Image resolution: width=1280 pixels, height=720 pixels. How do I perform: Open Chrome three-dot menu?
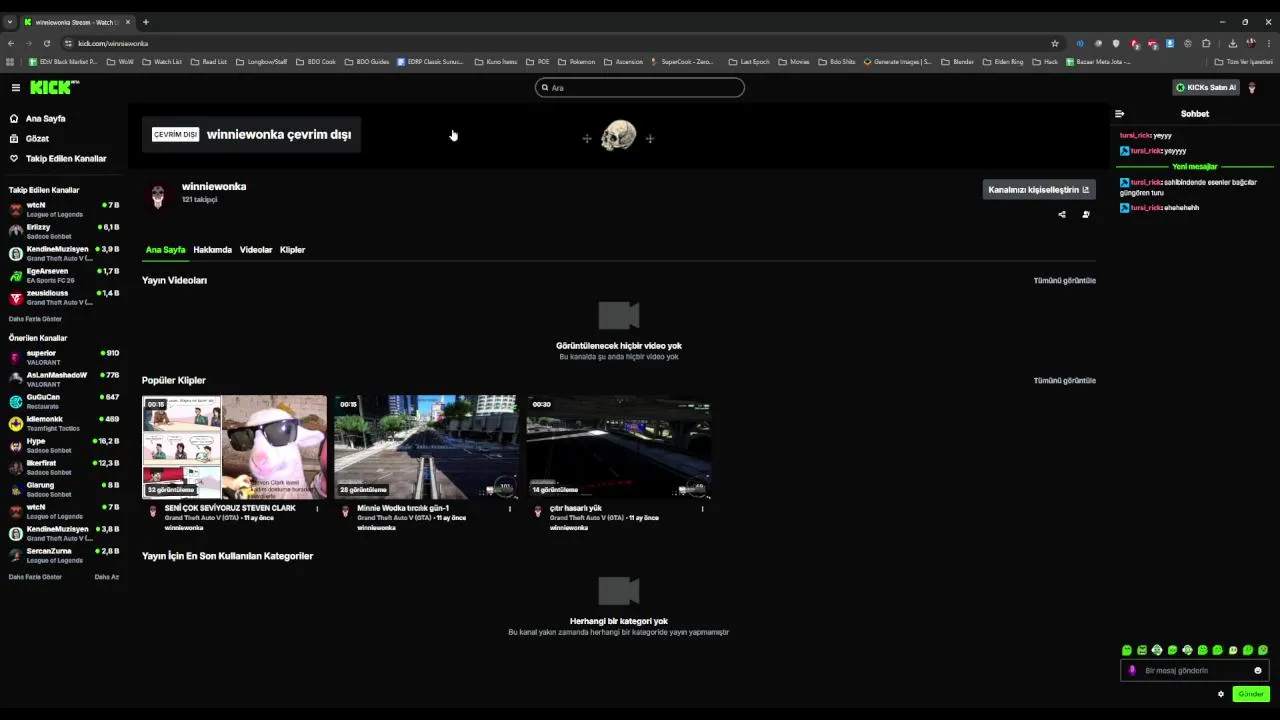pyautogui.click(x=1268, y=44)
